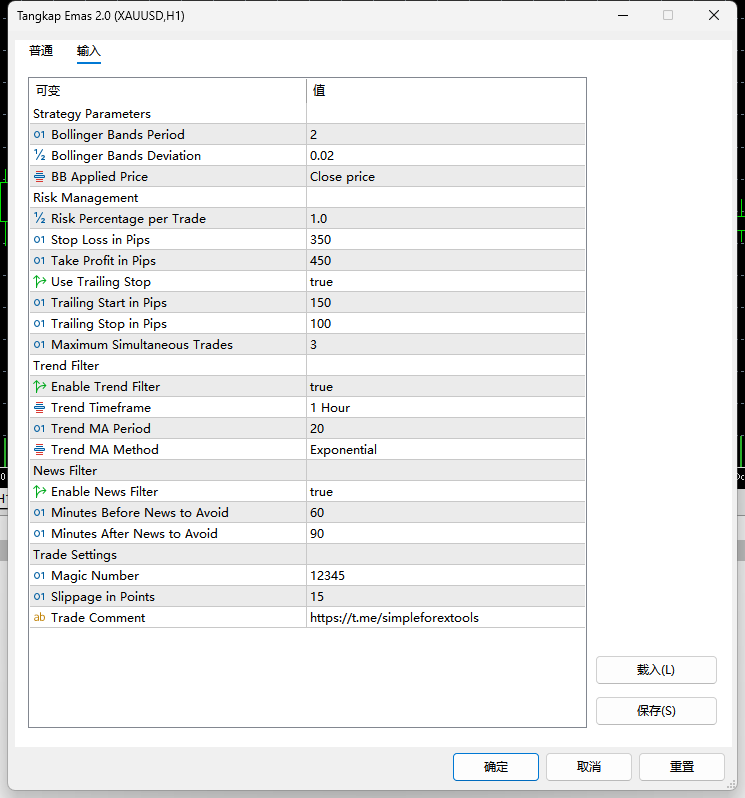The width and height of the screenshot is (745, 798).
Task: Click the 保存(S) save button
Action: pyautogui.click(x=656, y=710)
